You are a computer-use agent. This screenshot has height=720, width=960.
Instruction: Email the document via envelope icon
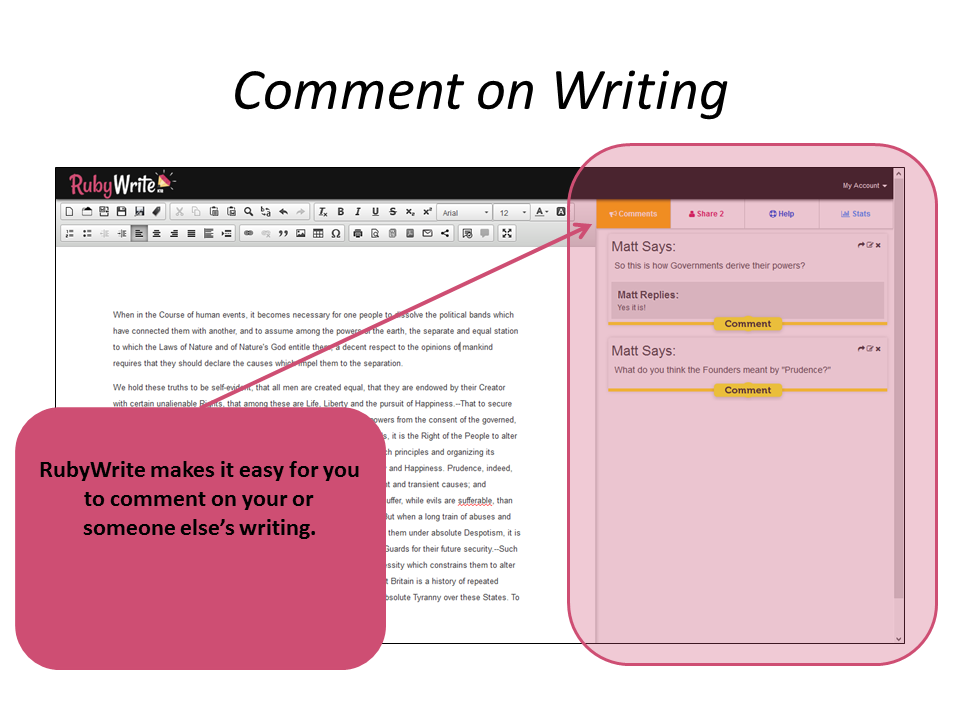[427, 233]
